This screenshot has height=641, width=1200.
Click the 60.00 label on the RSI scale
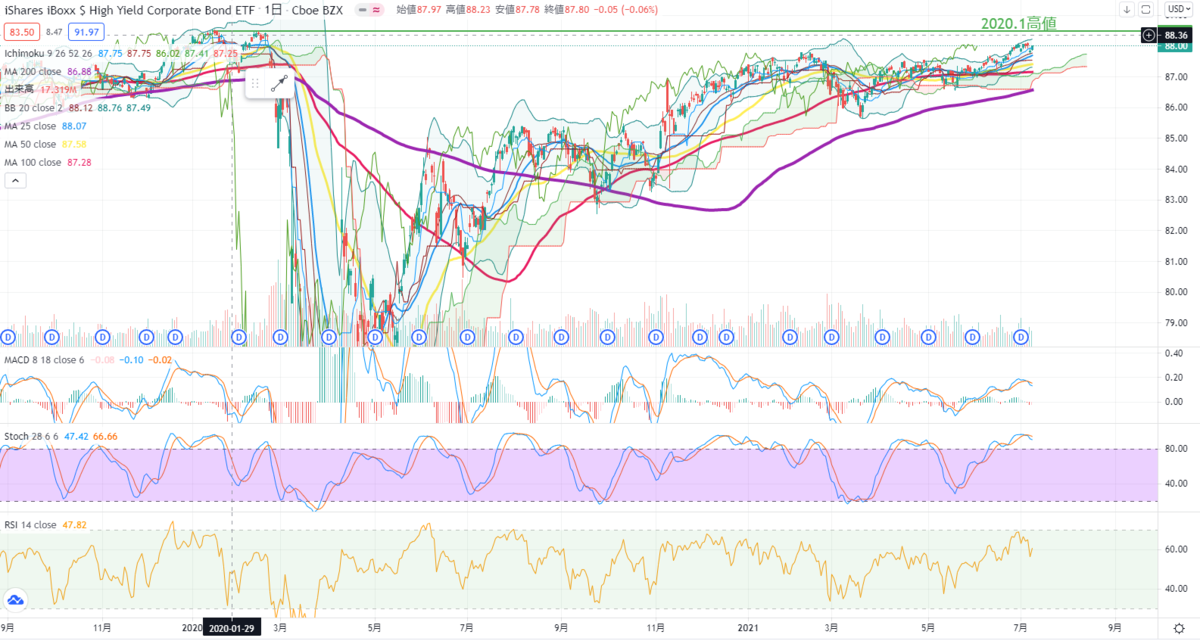[1174, 549]
